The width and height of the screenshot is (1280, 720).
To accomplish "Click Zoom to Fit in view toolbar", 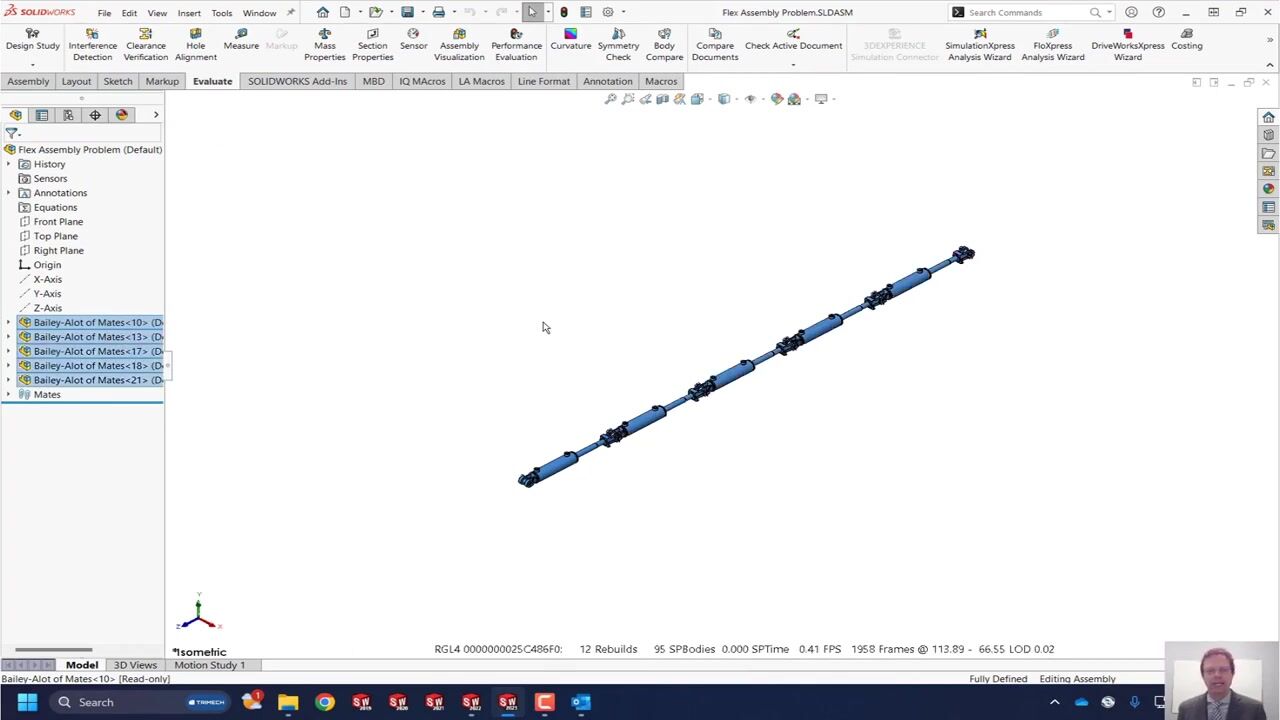I will click(x=610, y=99).
